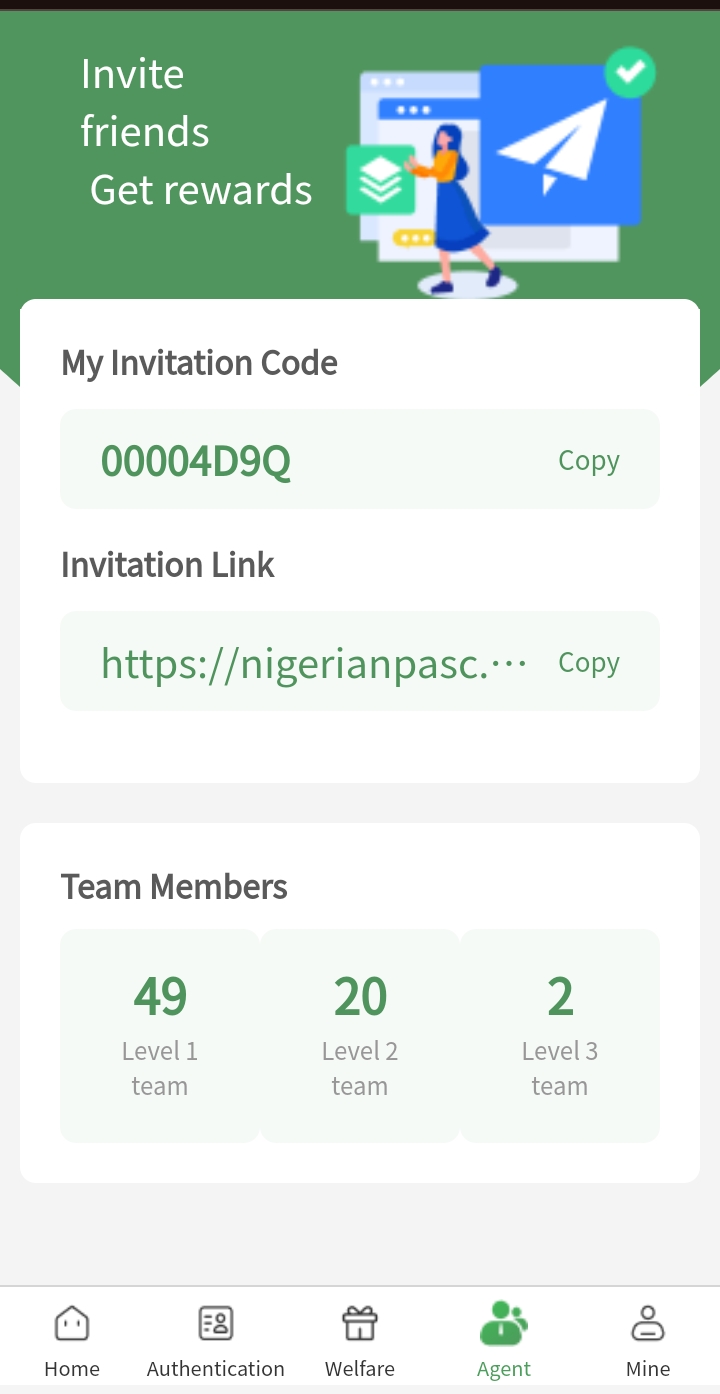This screenshot has height=1394, width=720.
Task: Tap the Welfare gift box icon
Action: pos(360,1323)
